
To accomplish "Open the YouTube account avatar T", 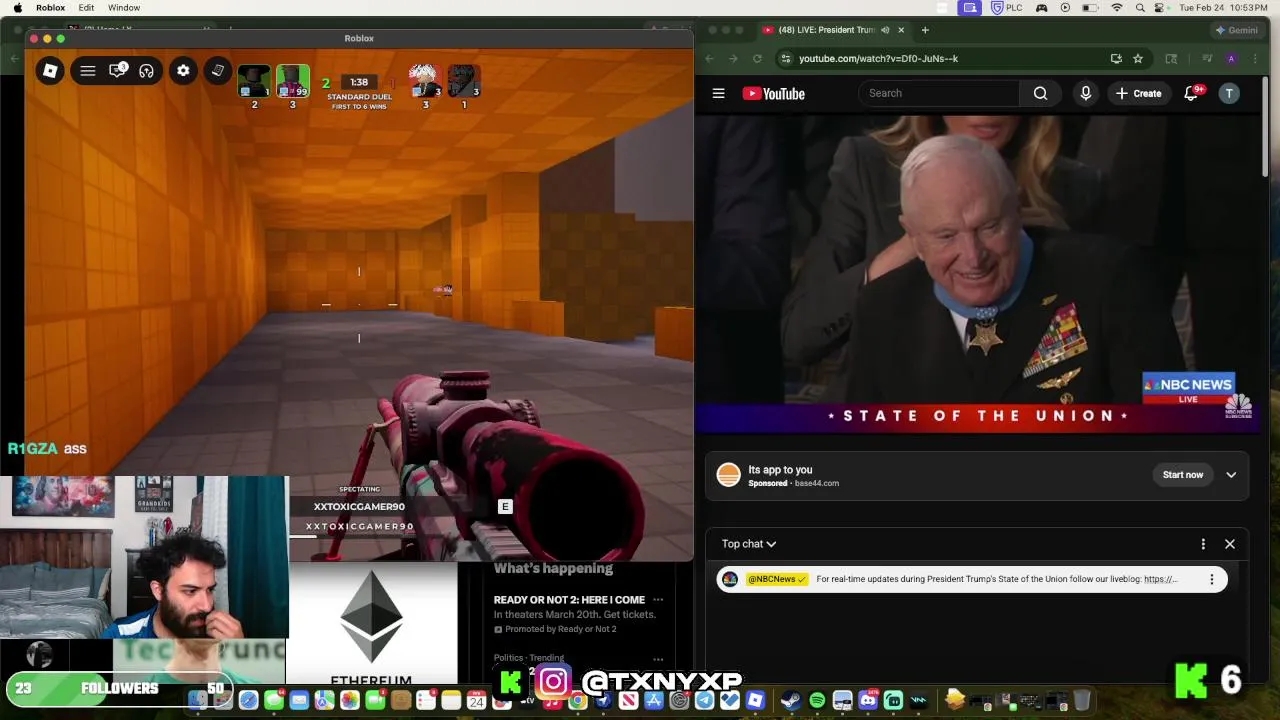I will click(x=1229, y=93).
